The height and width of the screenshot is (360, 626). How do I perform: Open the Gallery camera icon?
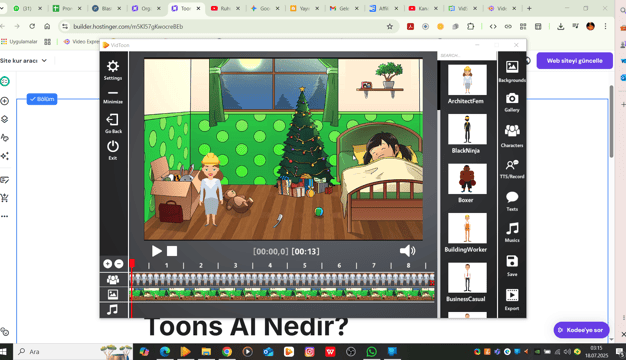pos(512,102)
